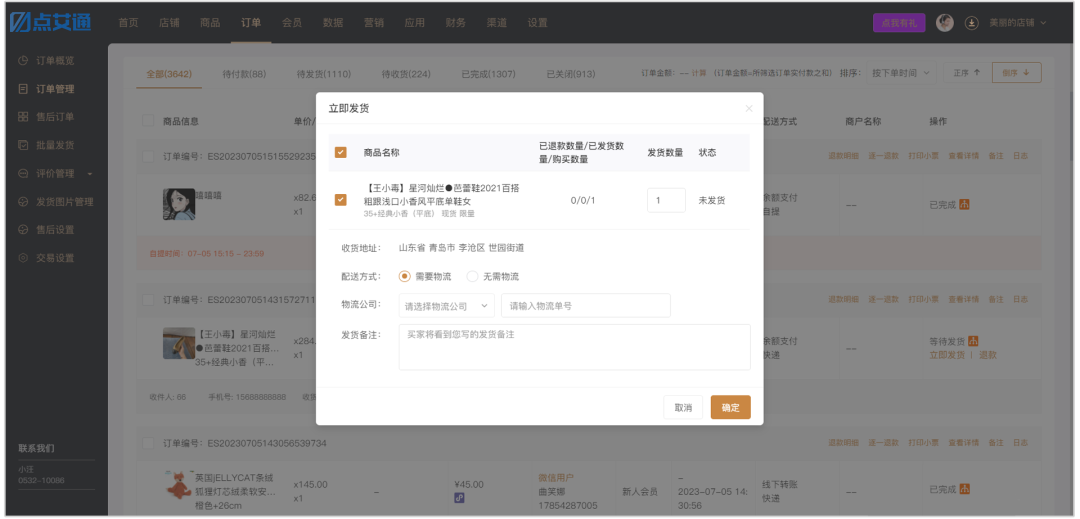Open the 芭蕾鞋 product thumbnail in order list
The height and width of the screenshot is (519, 1080).
[179, 343]
